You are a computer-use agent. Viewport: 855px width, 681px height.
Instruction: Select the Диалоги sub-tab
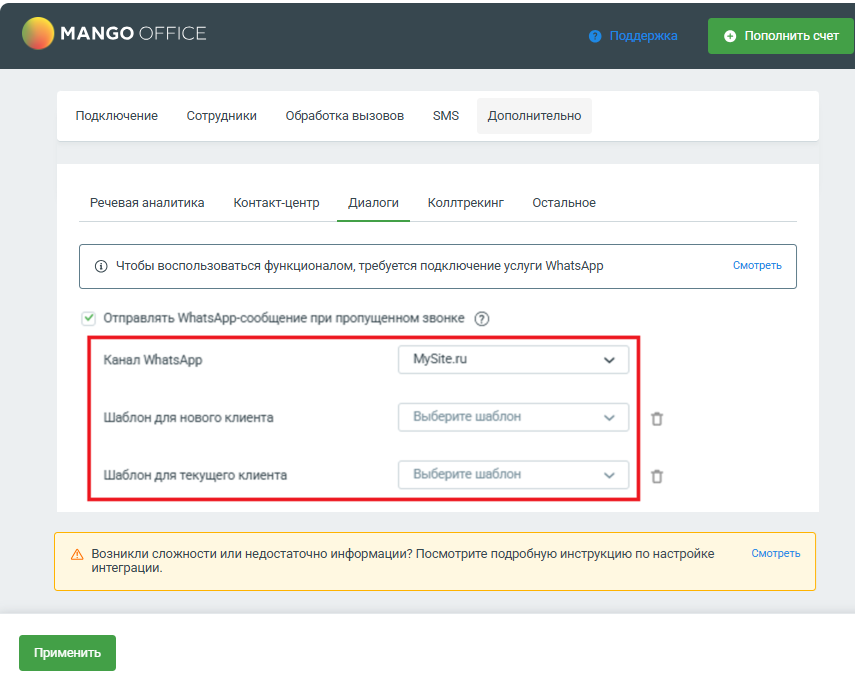pos(374,203)
